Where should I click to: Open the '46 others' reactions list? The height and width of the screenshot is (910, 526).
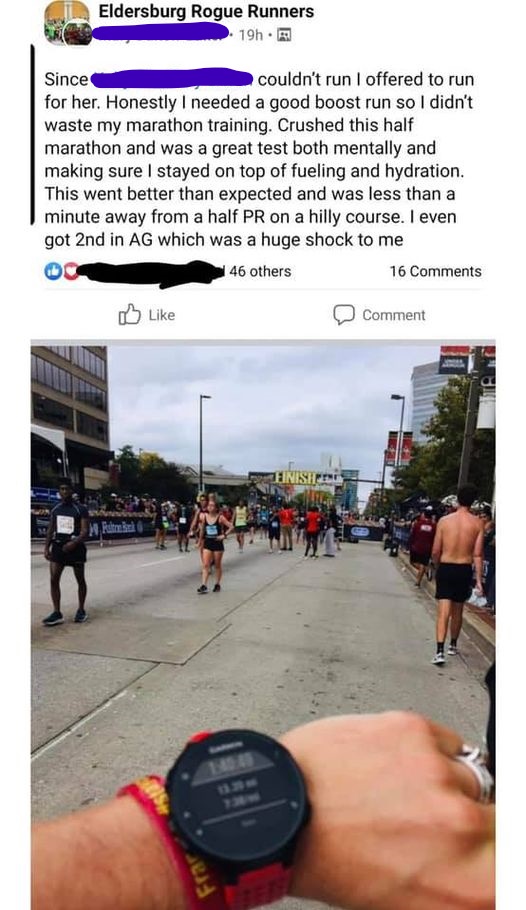point(260,271)
